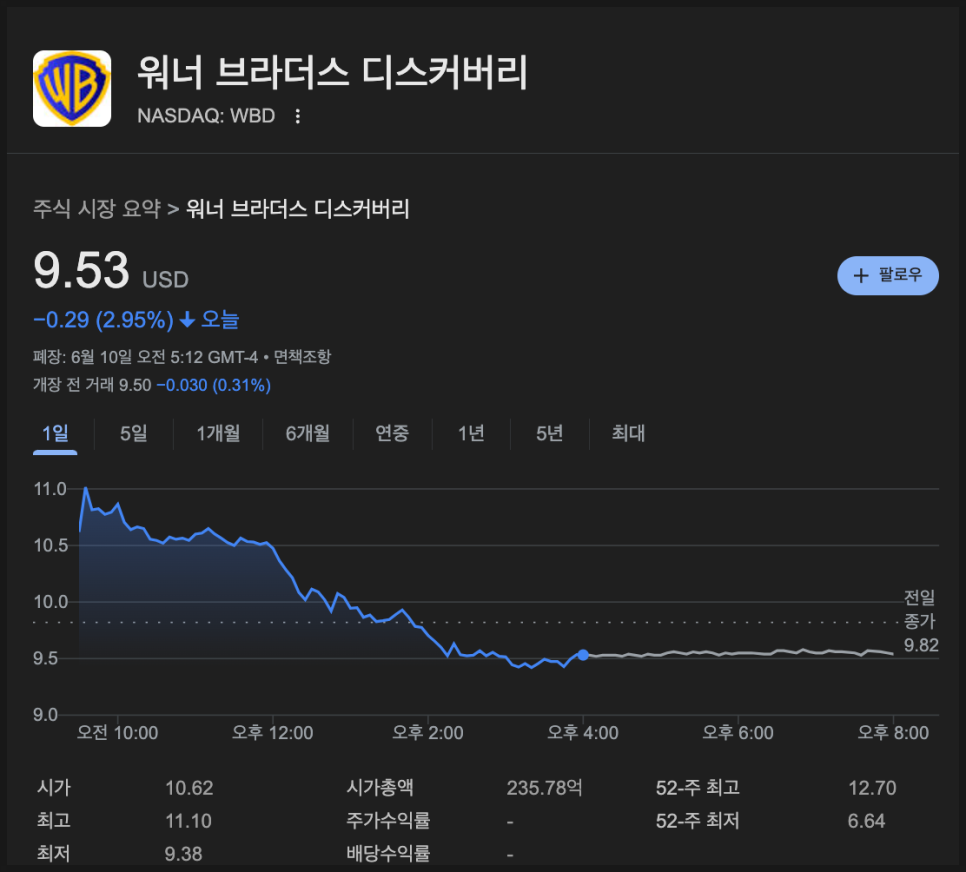Click the blue closing-price marker on chart
966x872 pixels.
click(583, 654)
